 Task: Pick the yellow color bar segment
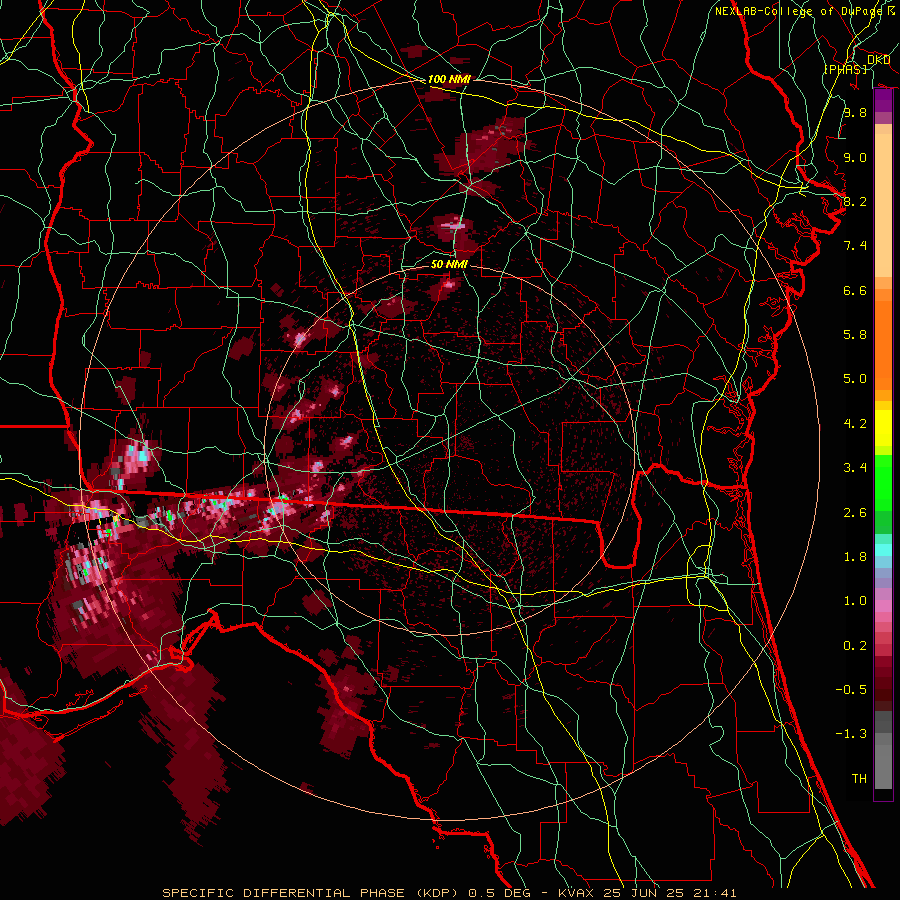click(883, 428)
